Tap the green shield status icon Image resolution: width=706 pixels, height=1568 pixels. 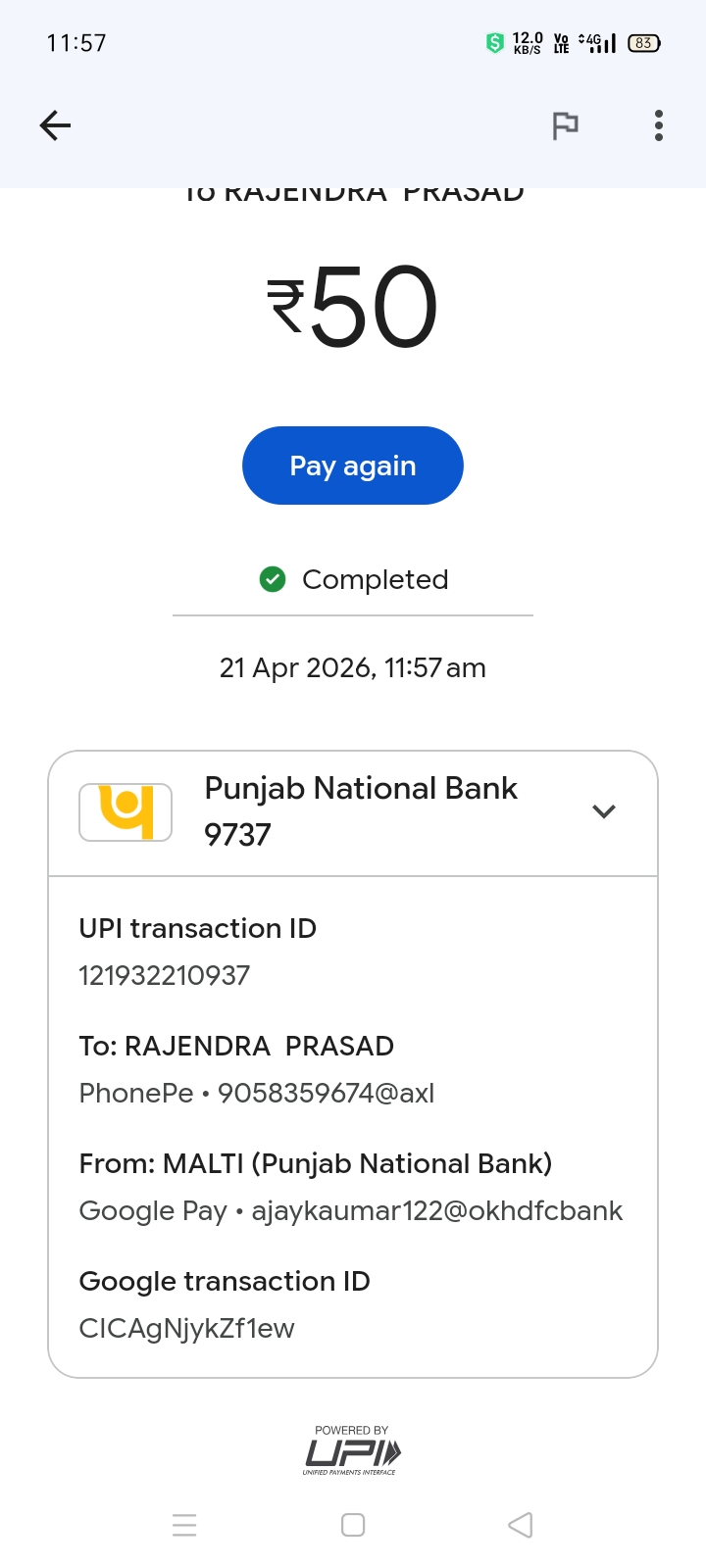495,43
